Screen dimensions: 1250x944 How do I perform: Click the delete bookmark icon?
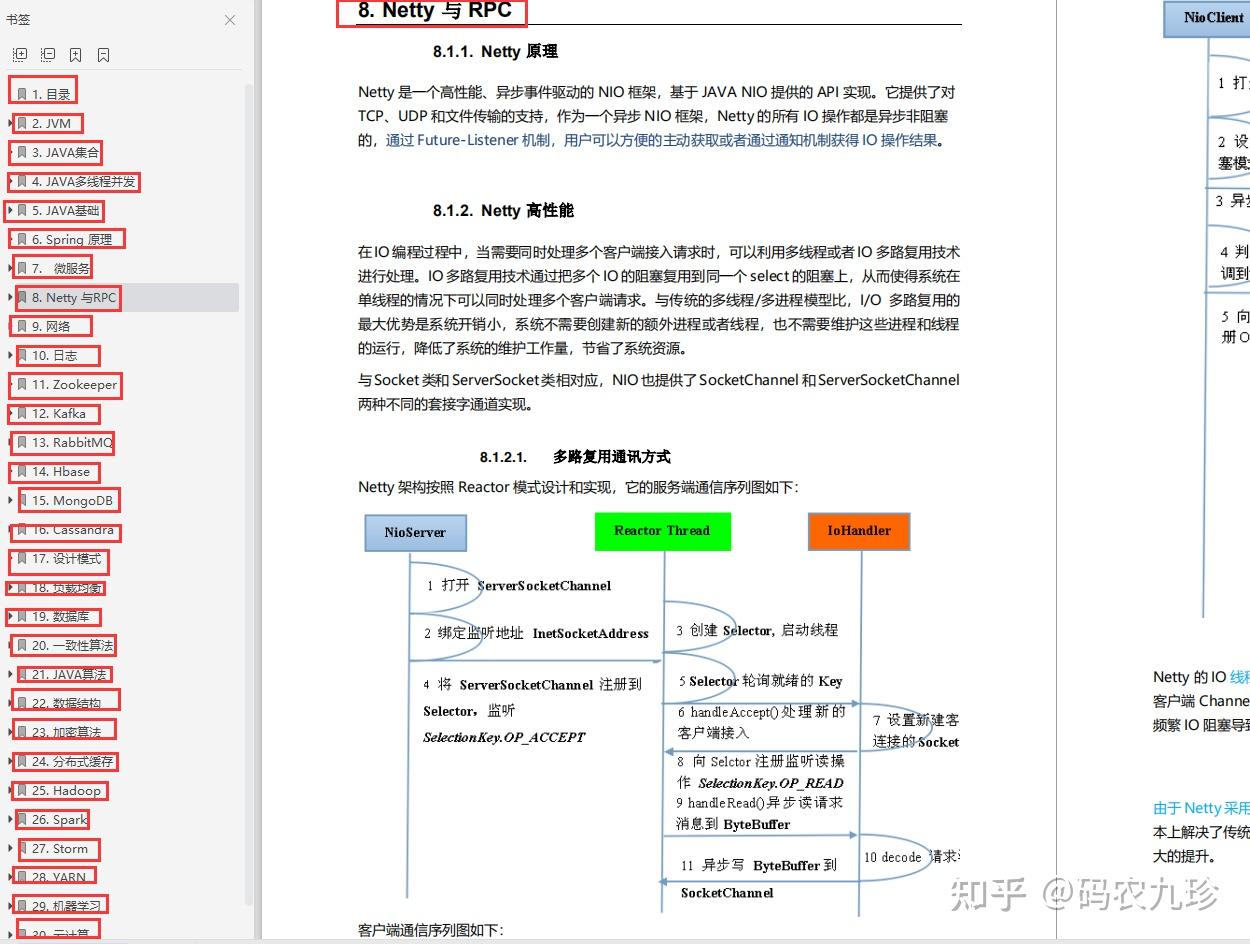tap(103, 55)
